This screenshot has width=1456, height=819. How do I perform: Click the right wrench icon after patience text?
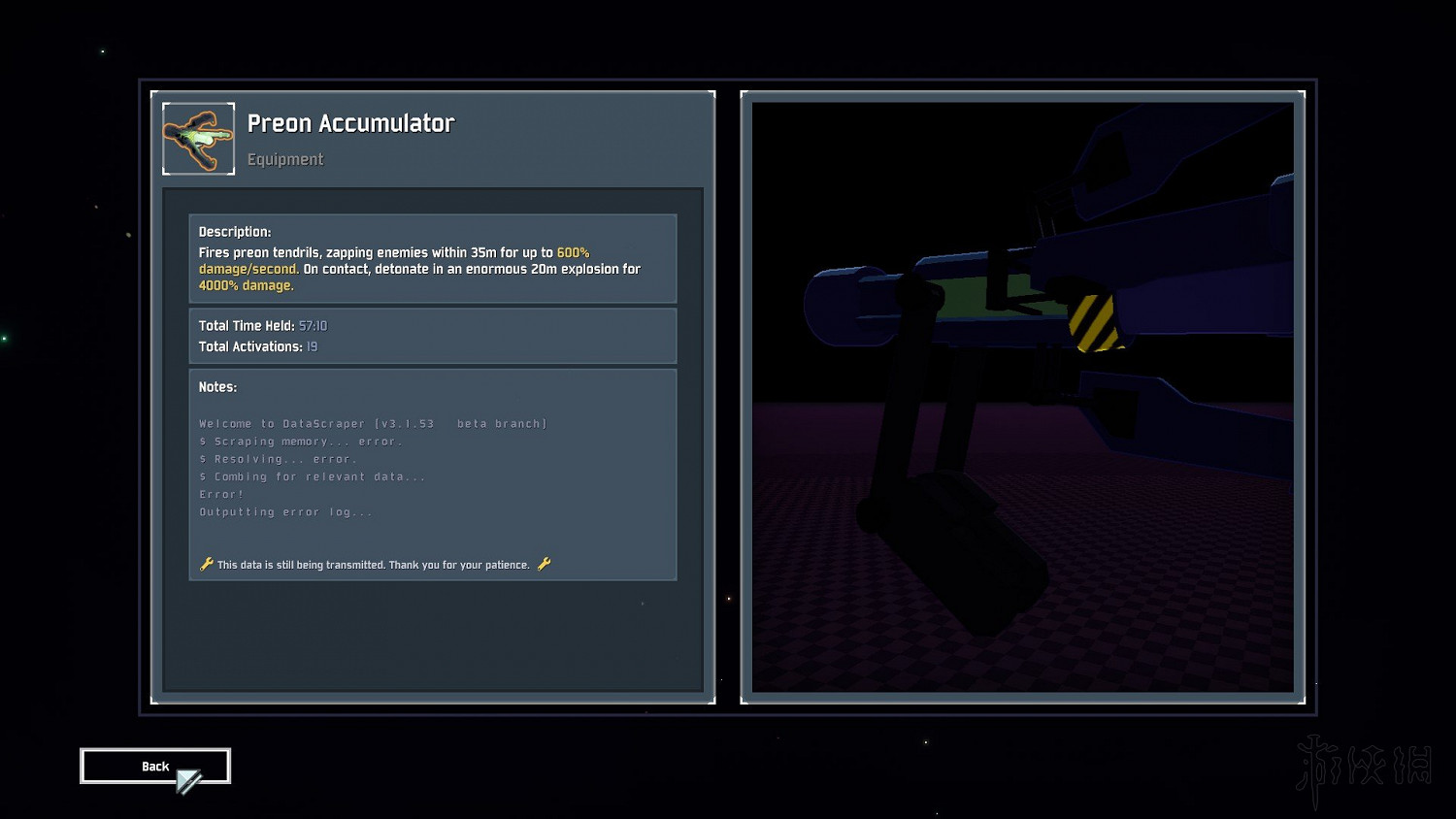(544, 564)
